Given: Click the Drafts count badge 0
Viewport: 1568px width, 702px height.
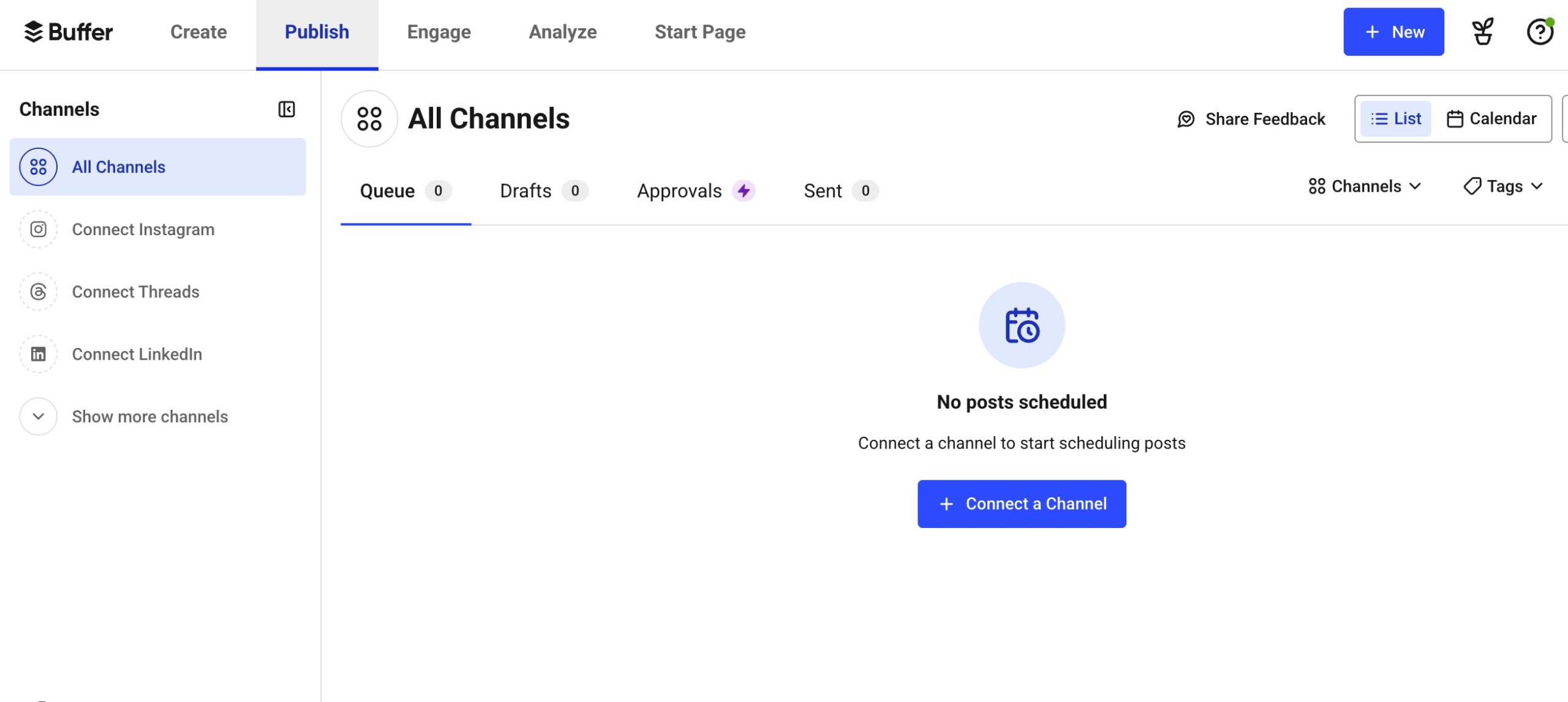Looking at the screenshot, I should pos(575,191).
